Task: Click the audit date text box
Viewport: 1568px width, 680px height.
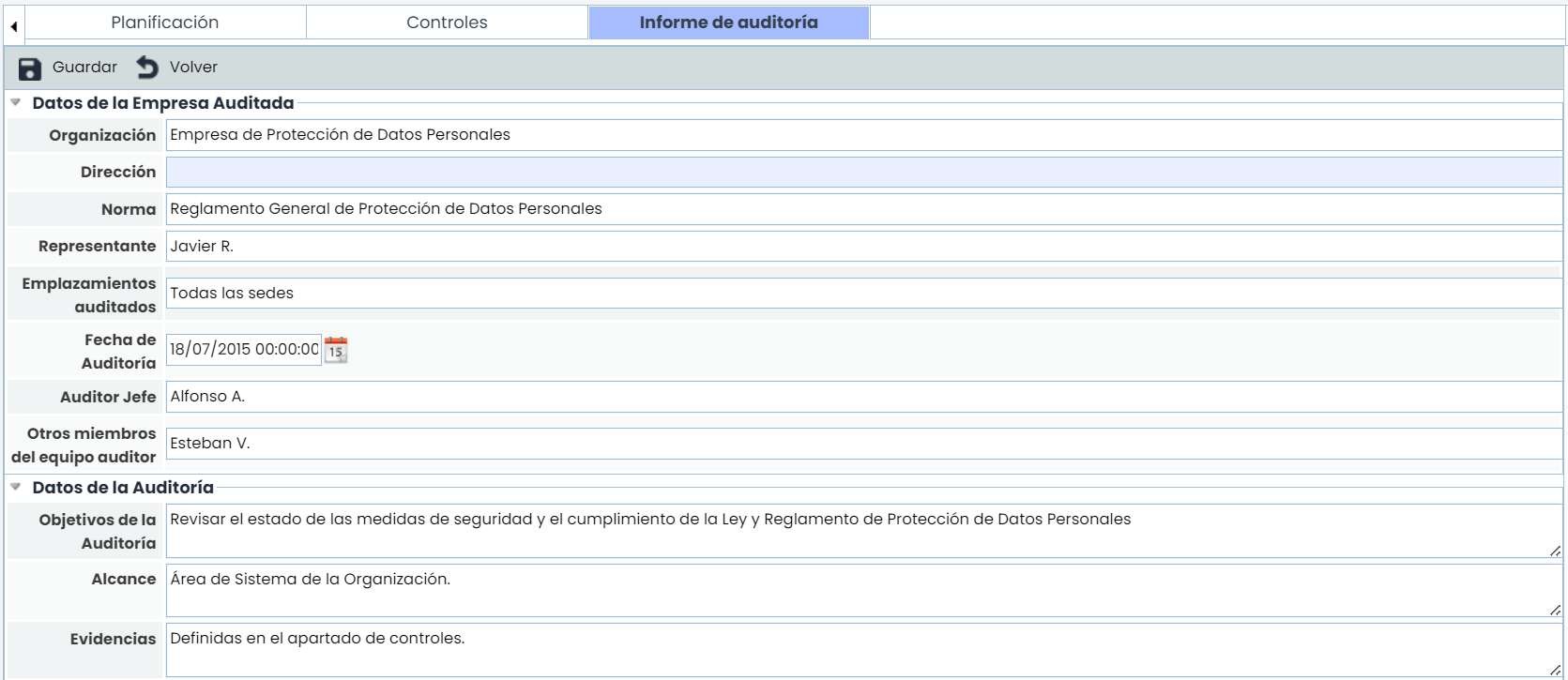Action: (244, 350)
